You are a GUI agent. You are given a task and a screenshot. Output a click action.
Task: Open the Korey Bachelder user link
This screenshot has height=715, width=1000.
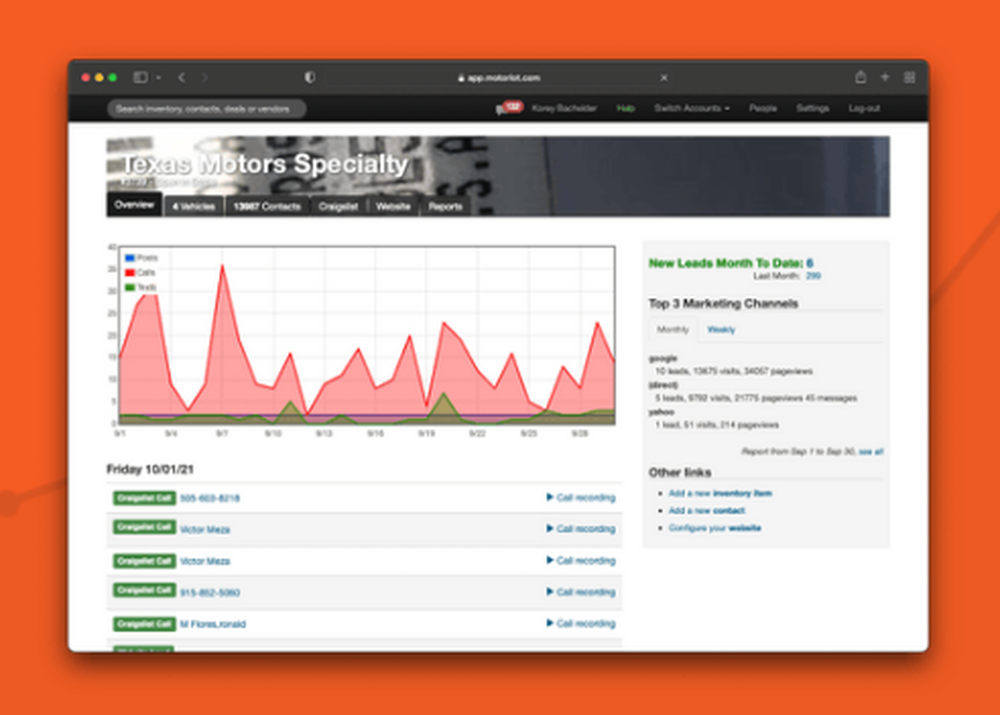pyautogui.click(x=564, y=108)
